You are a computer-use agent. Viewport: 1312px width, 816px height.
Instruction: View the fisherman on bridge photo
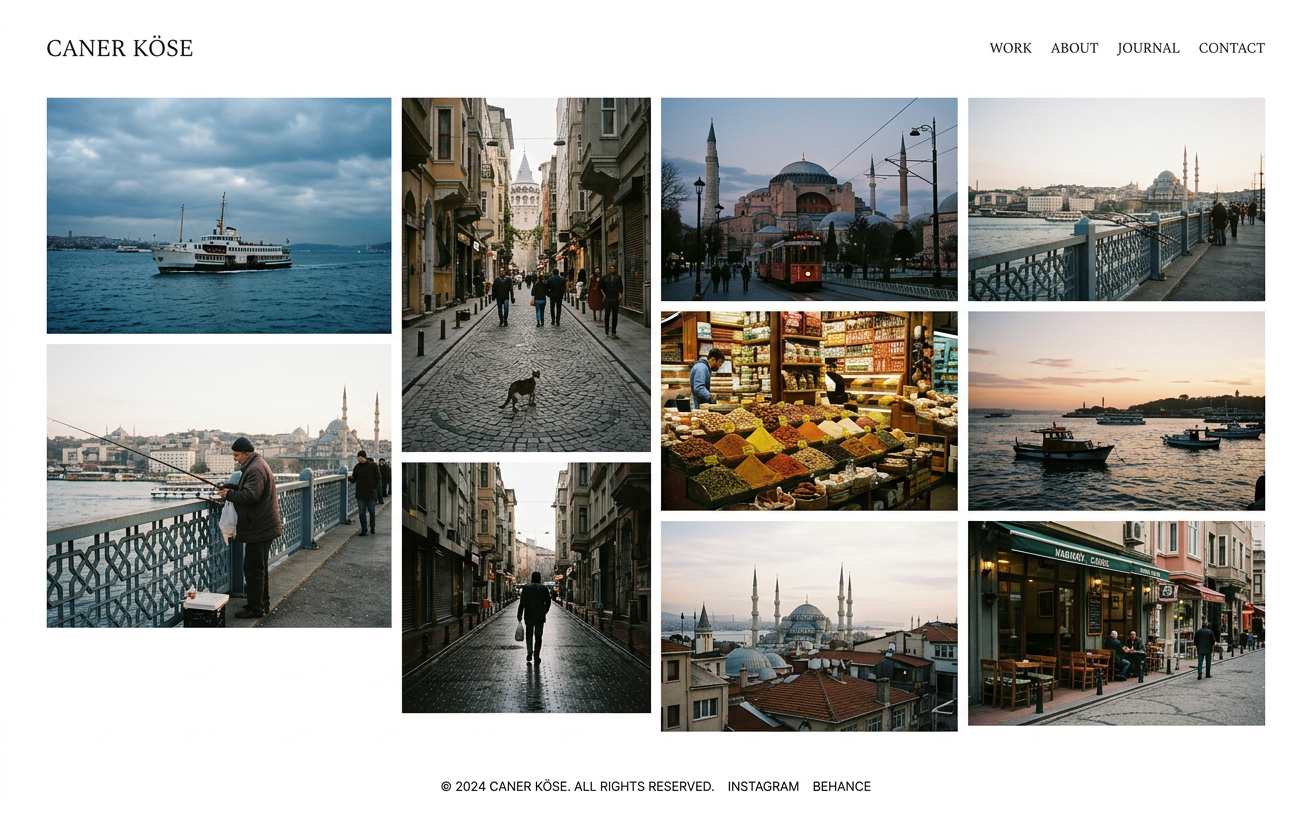pos(219,486)
